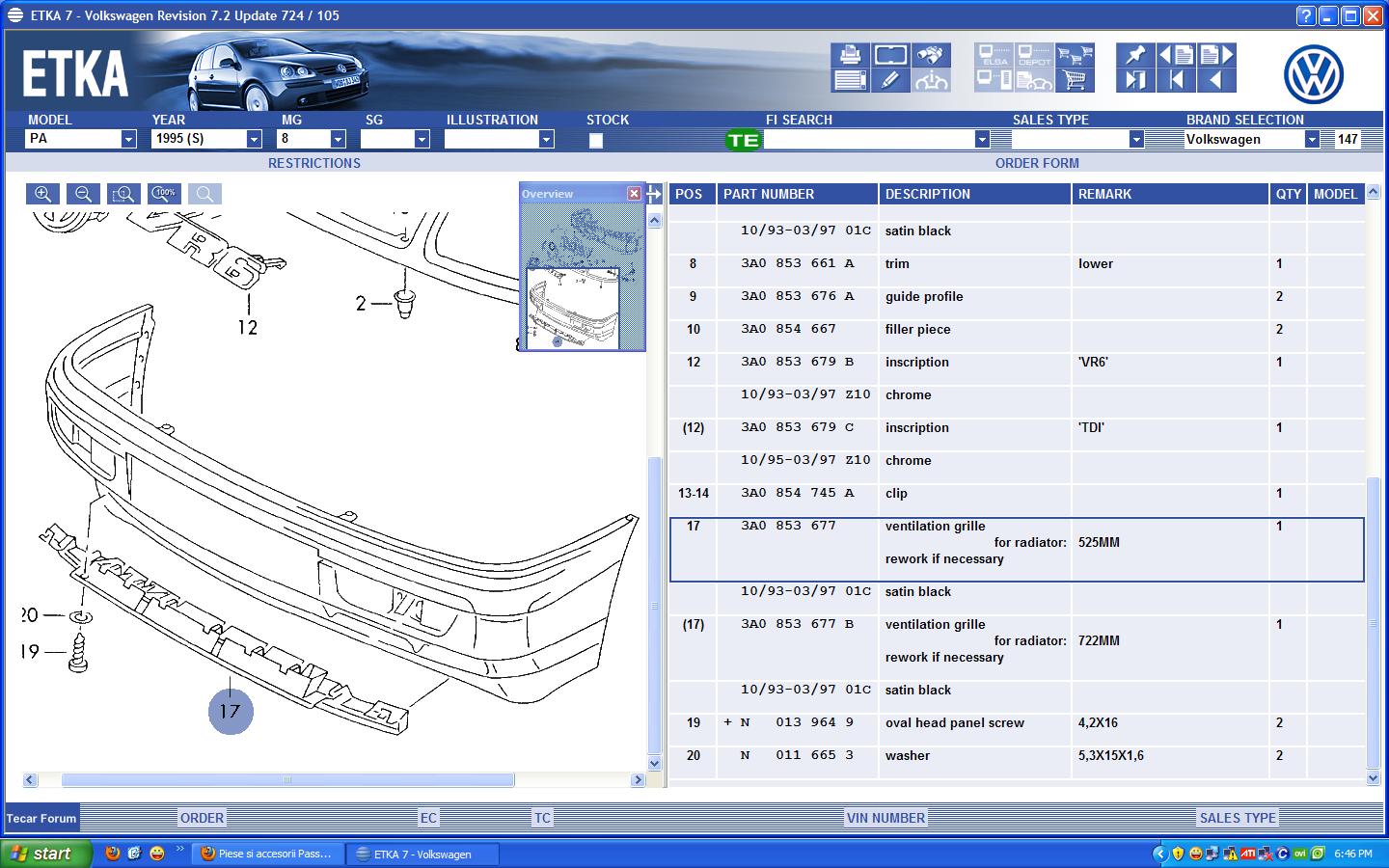The width and height of the screenshot is (1389, 868).
Task: Open the ORDER FORM tab
Action: click(1037, 163)
